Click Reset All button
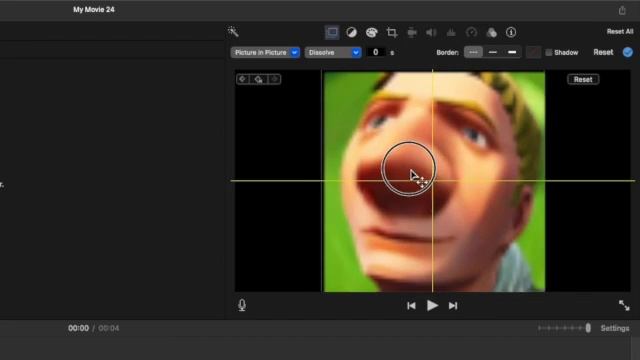 (x=620, y=31)
